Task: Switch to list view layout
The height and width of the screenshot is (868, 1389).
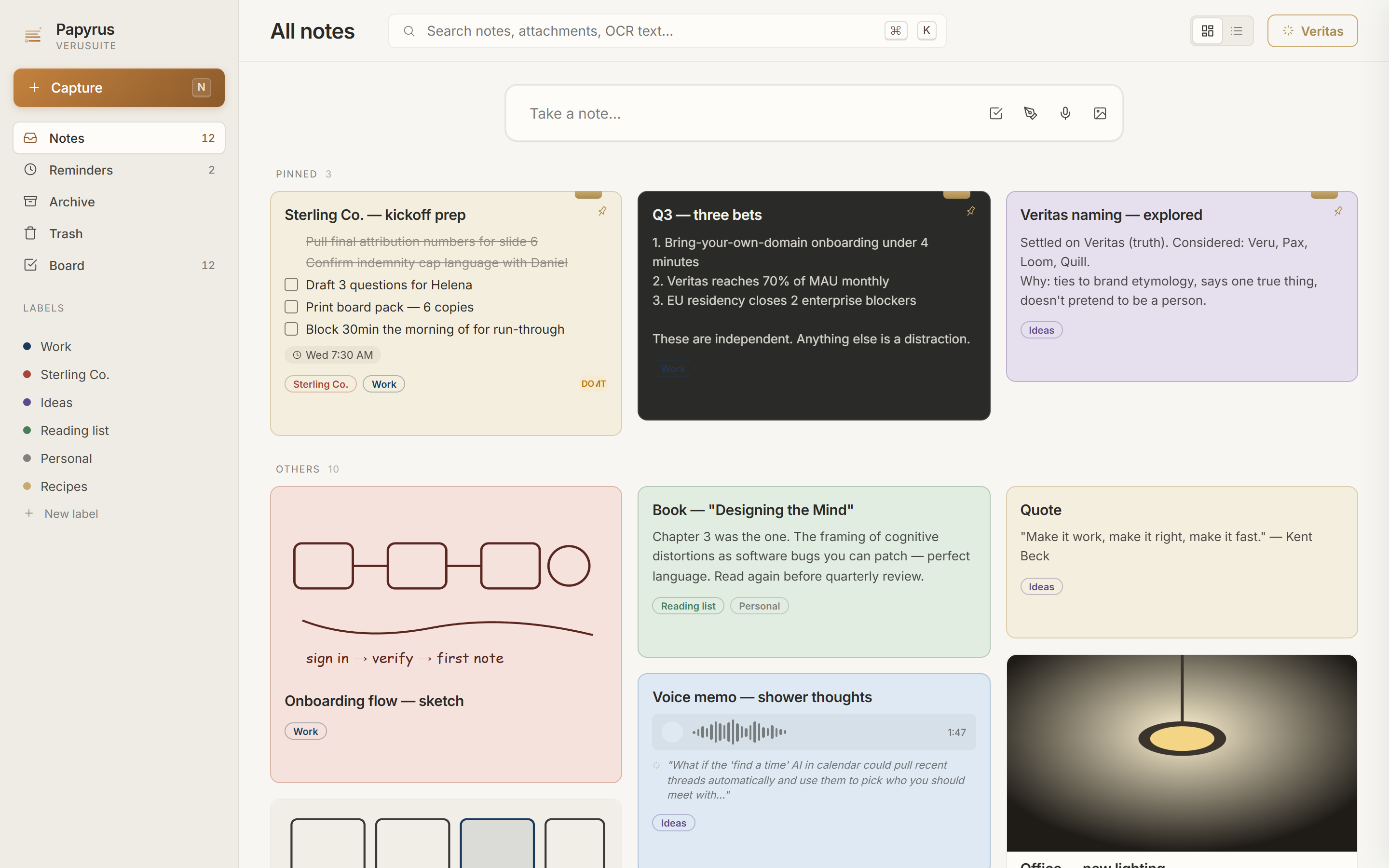Action: point(1237,31)
